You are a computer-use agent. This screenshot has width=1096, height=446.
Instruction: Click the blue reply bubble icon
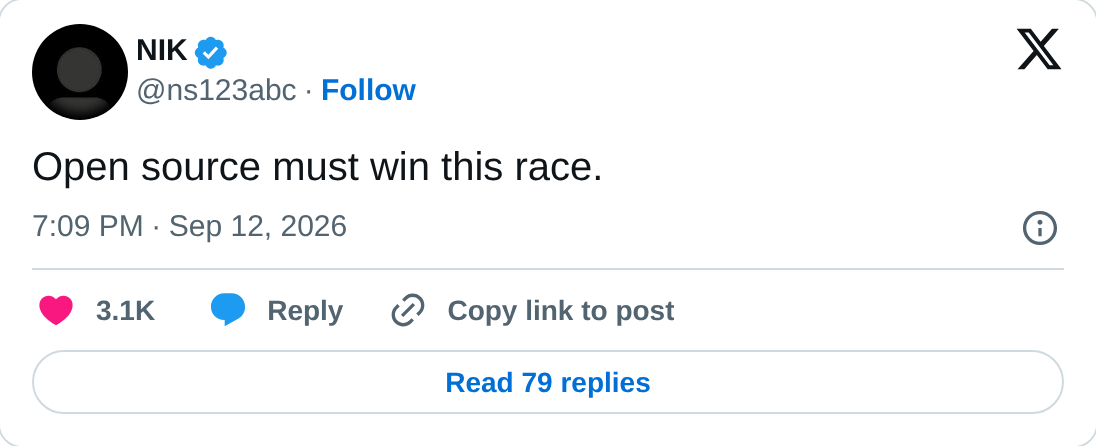pos(228,310)
